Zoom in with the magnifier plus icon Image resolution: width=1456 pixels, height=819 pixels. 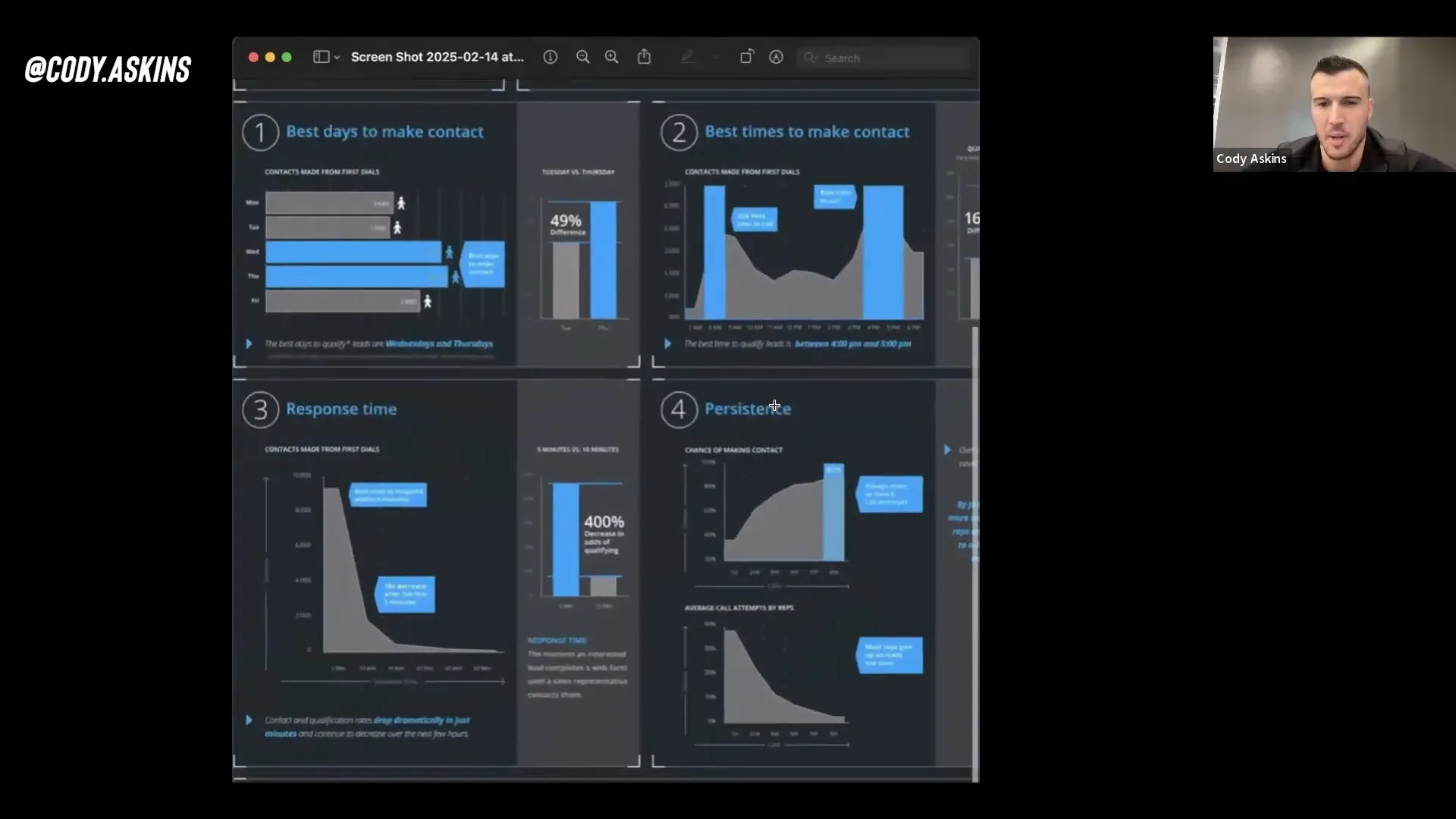click(x=611, y=57)
